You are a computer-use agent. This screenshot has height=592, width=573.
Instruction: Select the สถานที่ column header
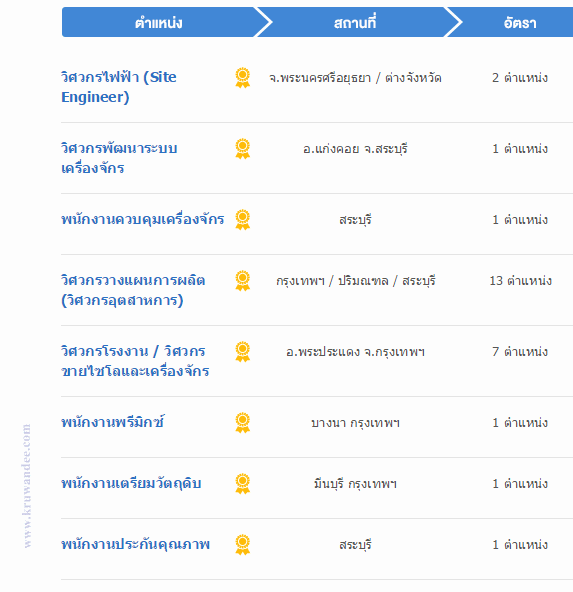click(355, 22)
